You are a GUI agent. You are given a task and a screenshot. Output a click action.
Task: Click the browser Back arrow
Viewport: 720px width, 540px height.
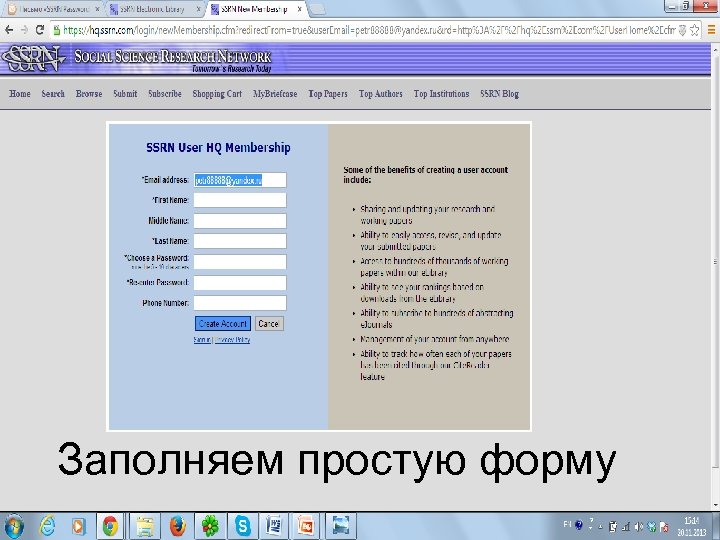tap(9, 30)
